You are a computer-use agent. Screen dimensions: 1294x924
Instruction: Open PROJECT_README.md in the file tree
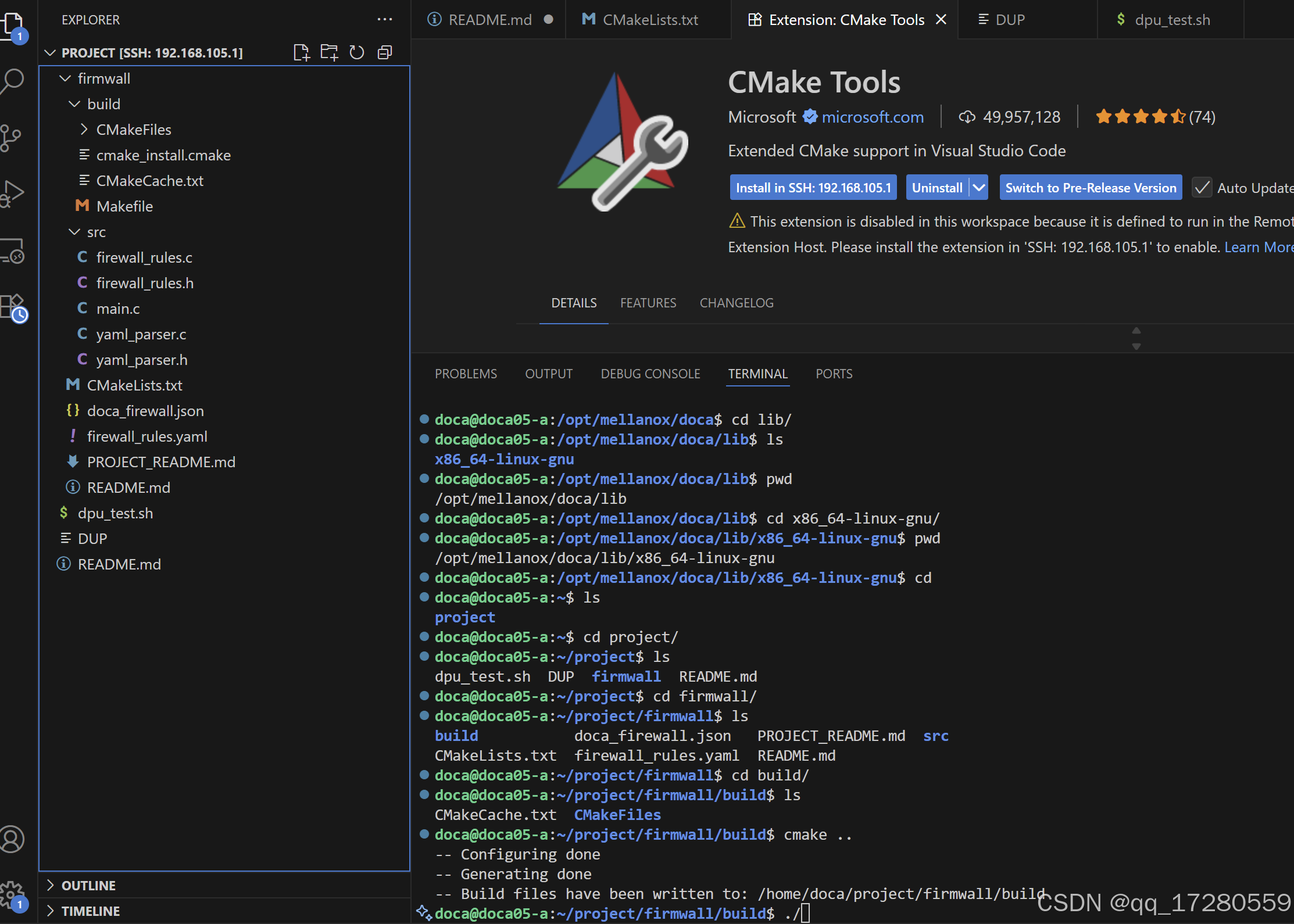[224, 462]
